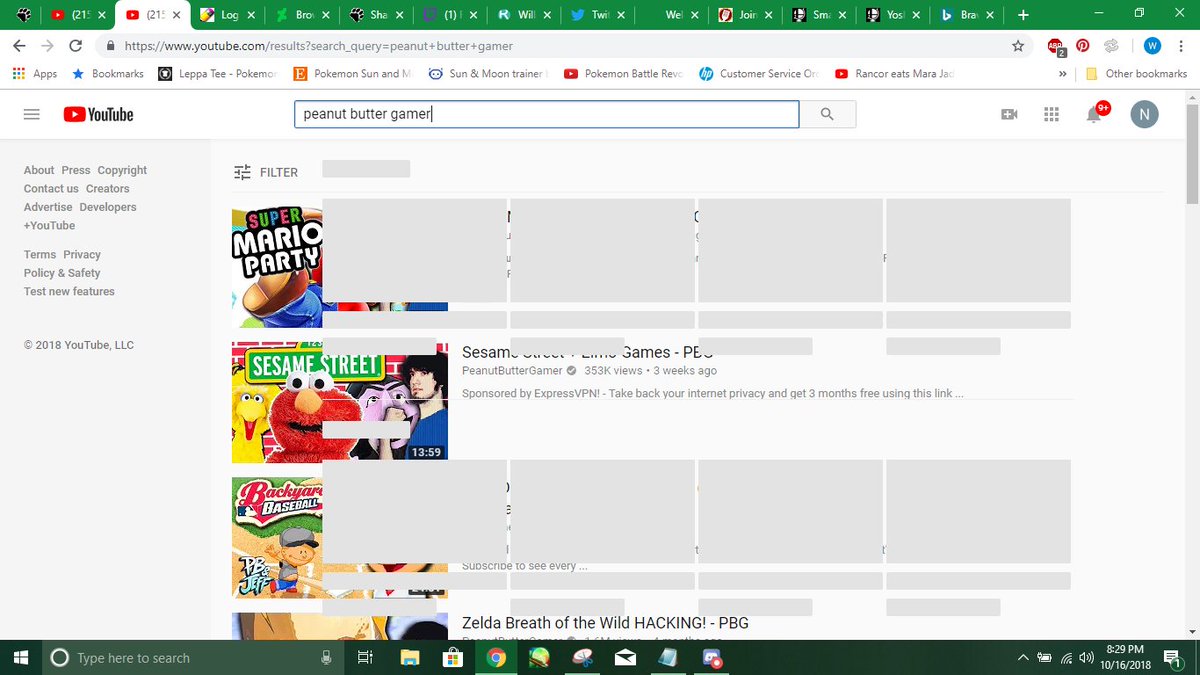Switch to the Bro tab
Screen dimensions: 1200x675
pos(303,15)
